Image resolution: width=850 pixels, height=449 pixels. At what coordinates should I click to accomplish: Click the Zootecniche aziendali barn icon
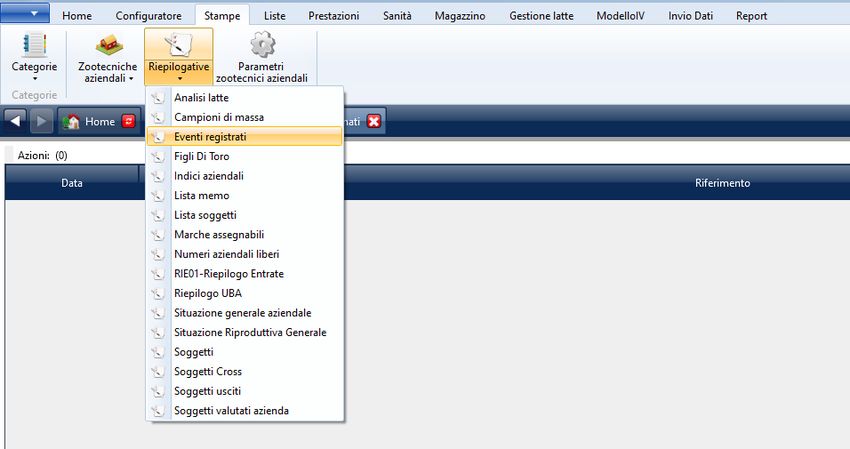coord(107,46)
